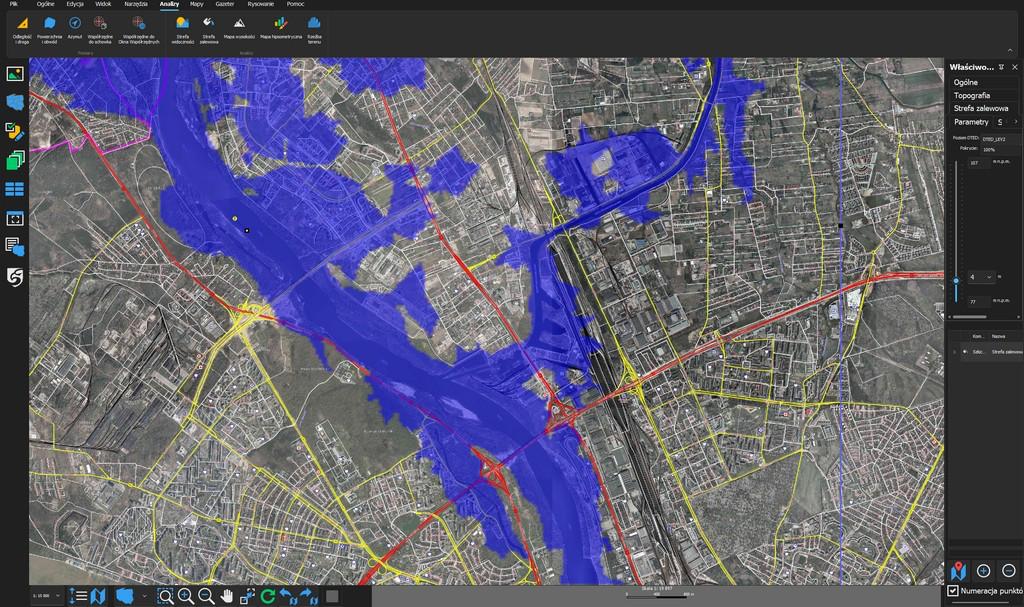Toggle visibility of Strefa zalewowa layer row
Viewport: 1024px width, 607px height.
pyautogui.click(x=966, y=352)
